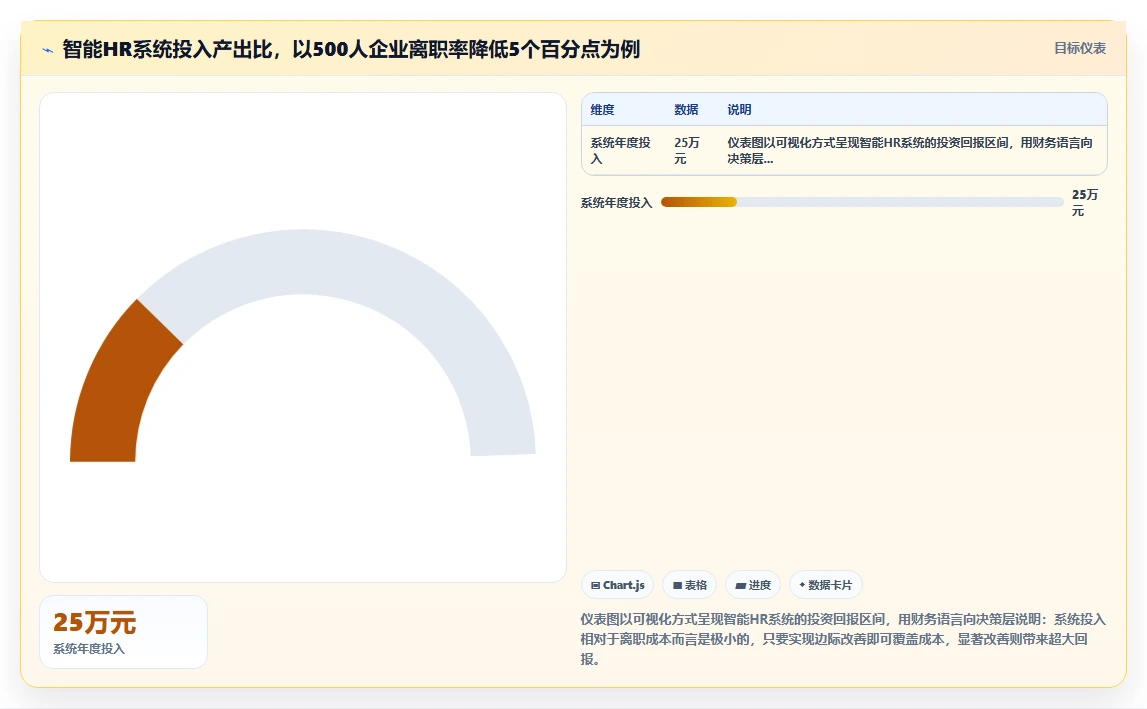The image size is (1147, 709).
Task: Click the lightning icon beside the card title
Action: coord(48,50)
